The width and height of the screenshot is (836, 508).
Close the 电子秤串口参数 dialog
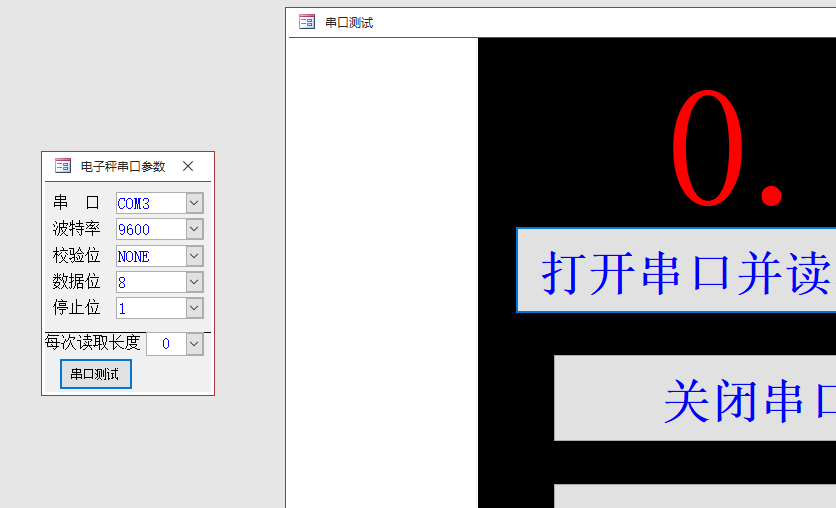tap(188, 166)
